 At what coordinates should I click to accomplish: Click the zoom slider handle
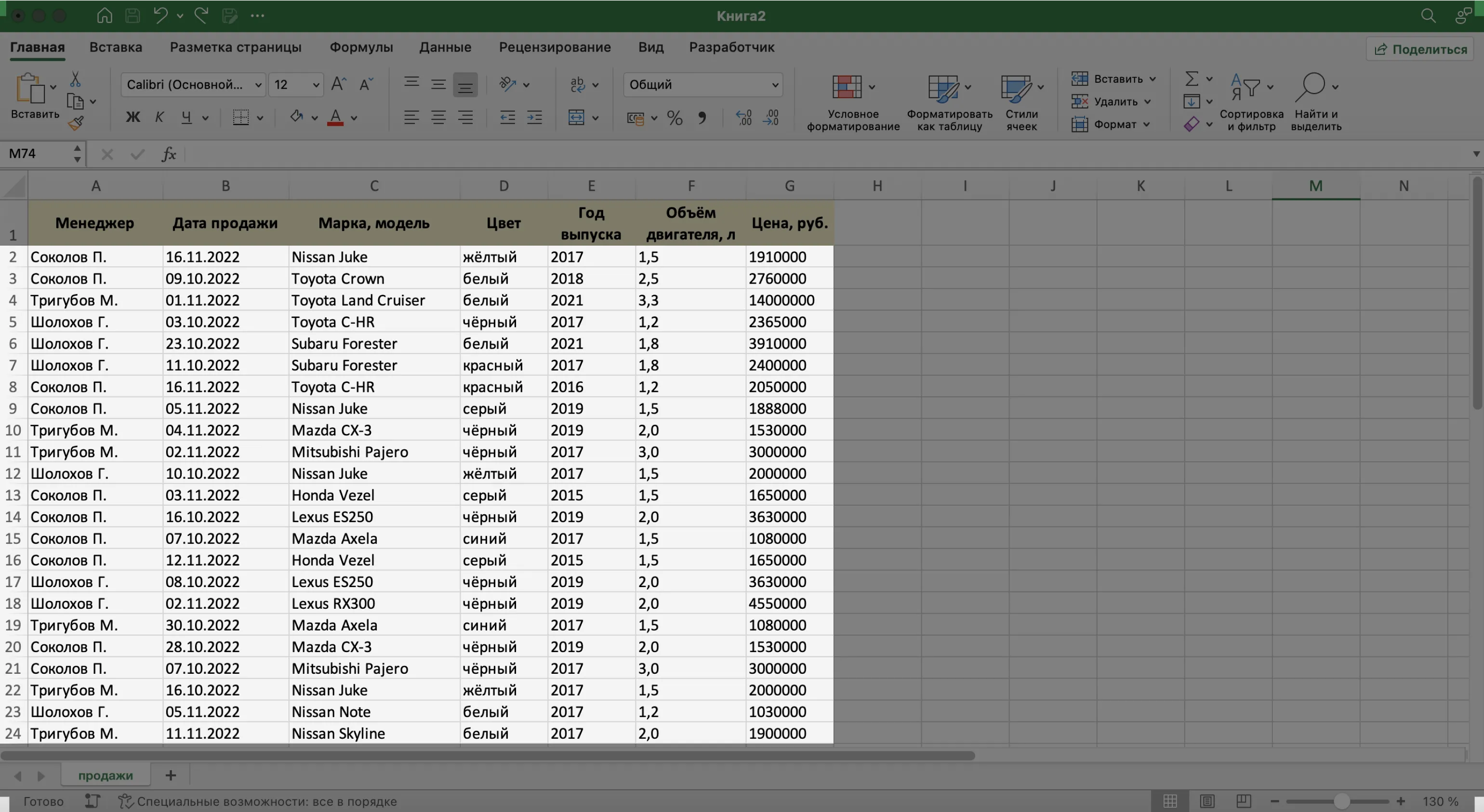(1341, 801)
